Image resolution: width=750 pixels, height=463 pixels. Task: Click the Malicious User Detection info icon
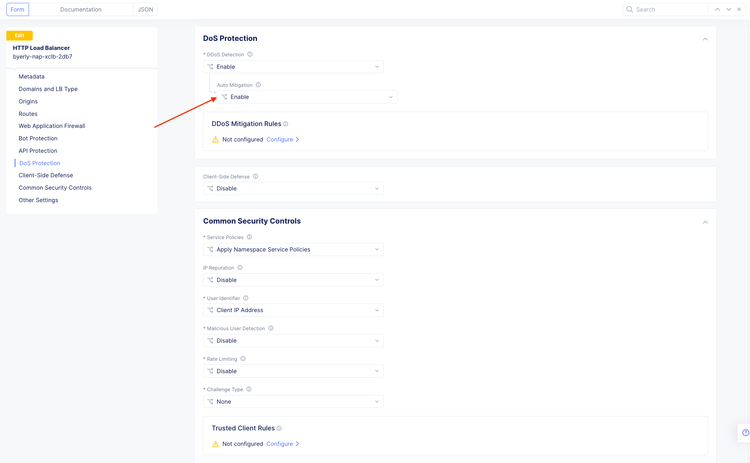point(271,328)
